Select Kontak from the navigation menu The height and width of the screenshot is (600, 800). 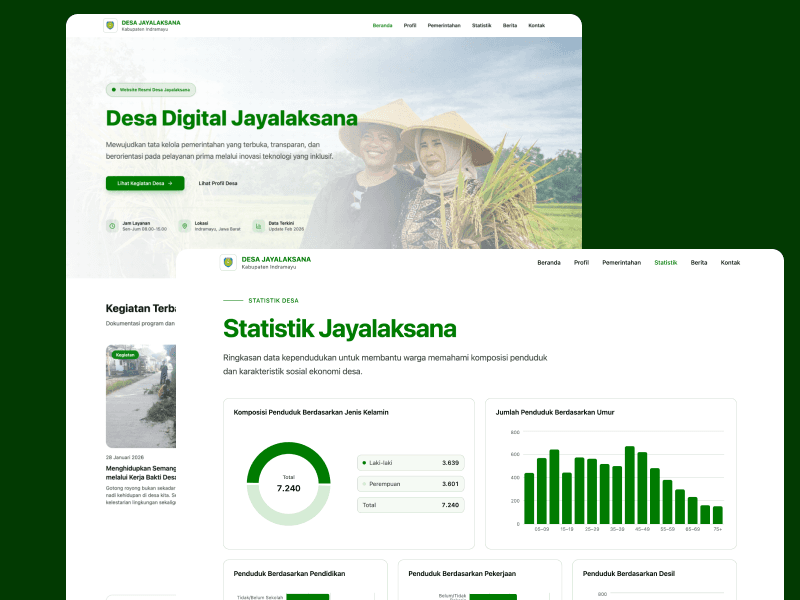(731, 262)
